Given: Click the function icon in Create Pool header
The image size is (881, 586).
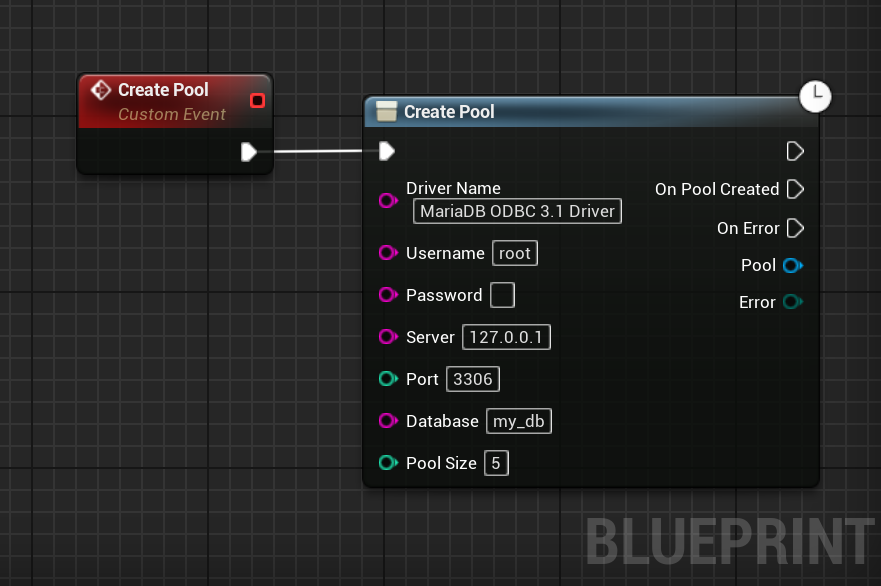Looking at the screenshot, I should (387, 111).
